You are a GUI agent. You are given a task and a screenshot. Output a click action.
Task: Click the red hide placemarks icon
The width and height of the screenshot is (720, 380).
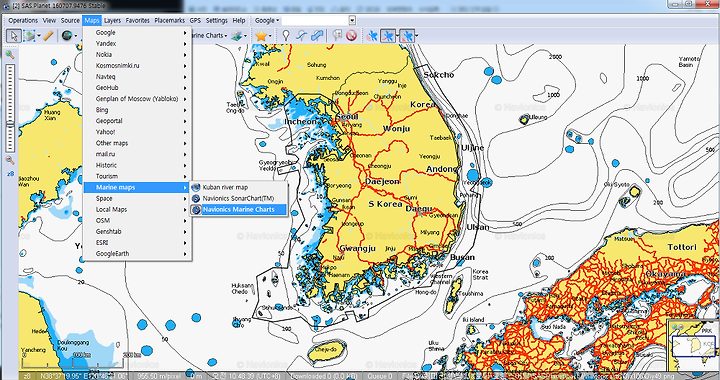[x=352, y=35]
